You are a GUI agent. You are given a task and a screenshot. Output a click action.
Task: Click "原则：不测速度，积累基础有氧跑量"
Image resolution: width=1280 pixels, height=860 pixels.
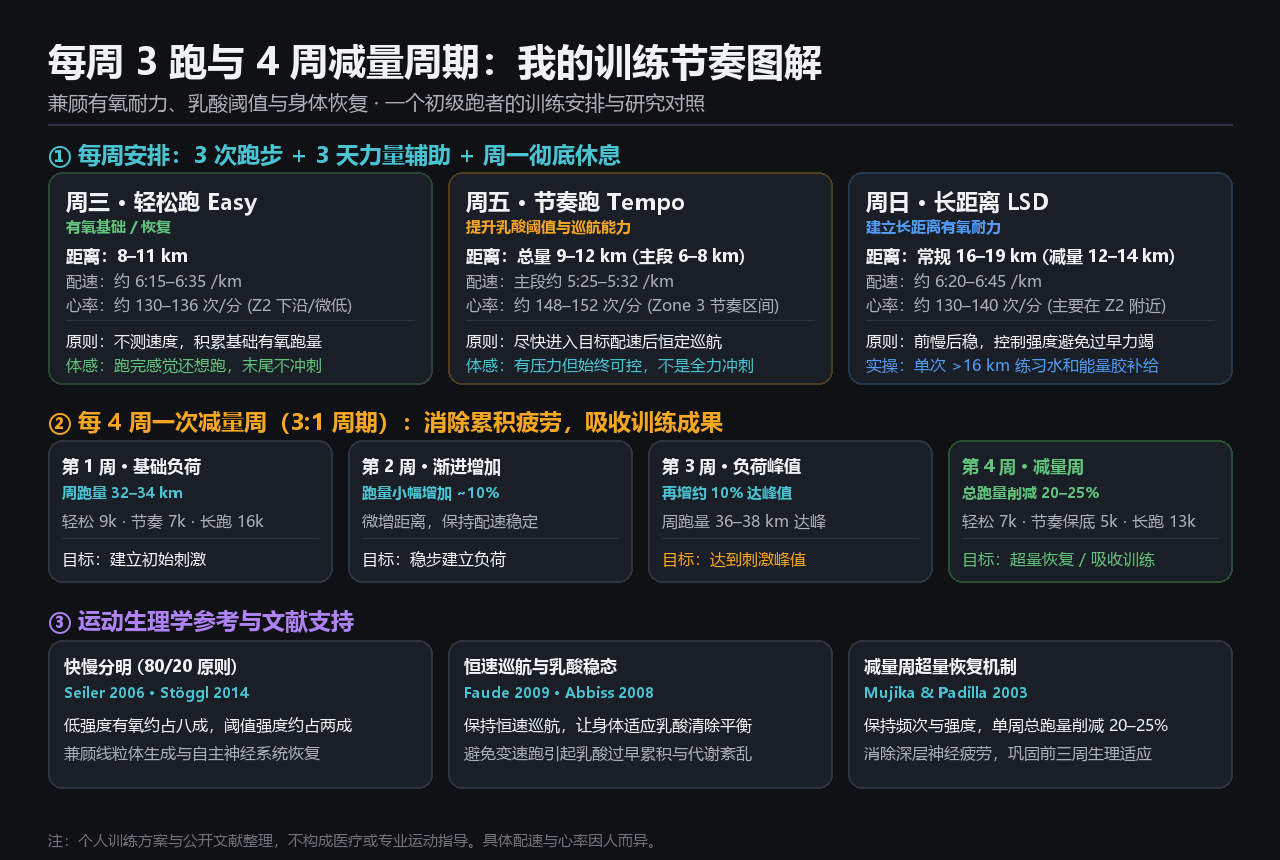coord(194,341)
